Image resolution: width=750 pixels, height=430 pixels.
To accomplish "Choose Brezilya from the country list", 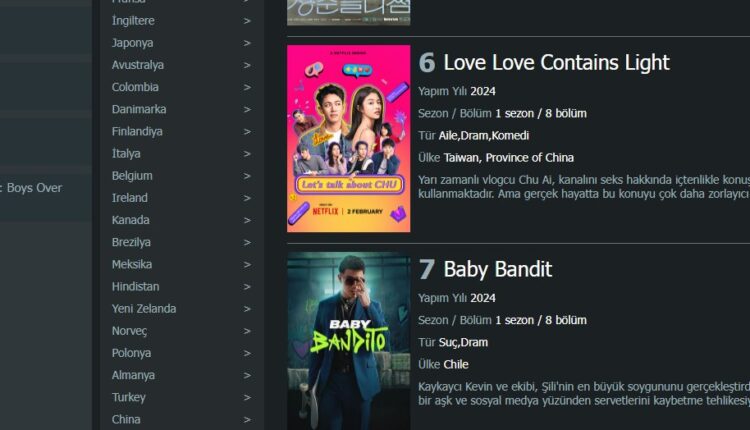I will click(131, 242).
